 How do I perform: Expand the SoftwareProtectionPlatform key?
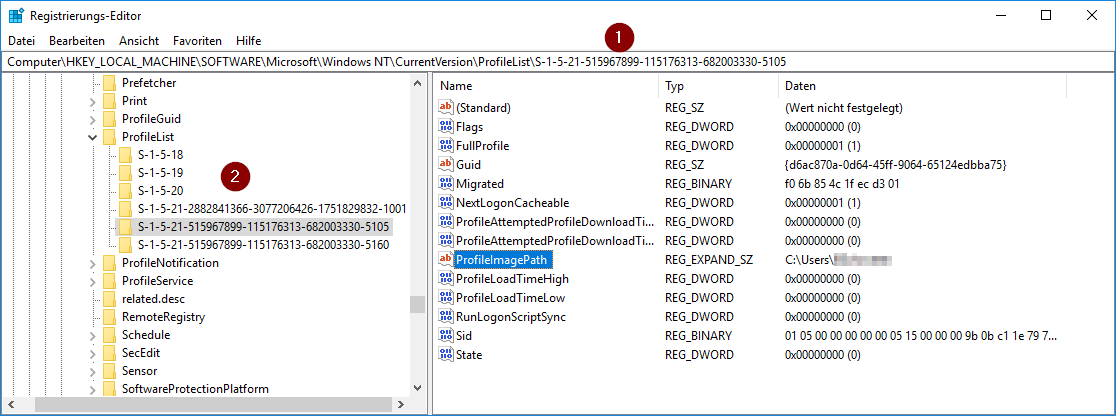point(93,389)
